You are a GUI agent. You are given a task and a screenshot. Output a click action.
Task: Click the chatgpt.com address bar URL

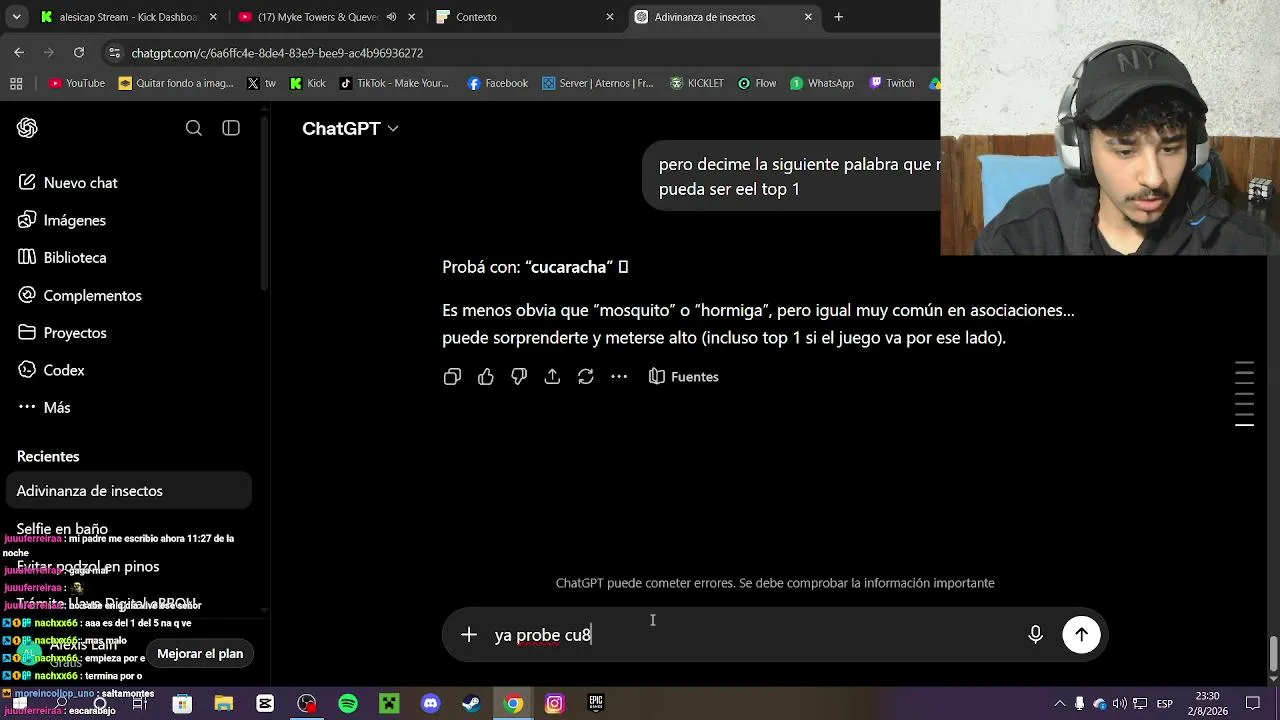tap(277, 53)
